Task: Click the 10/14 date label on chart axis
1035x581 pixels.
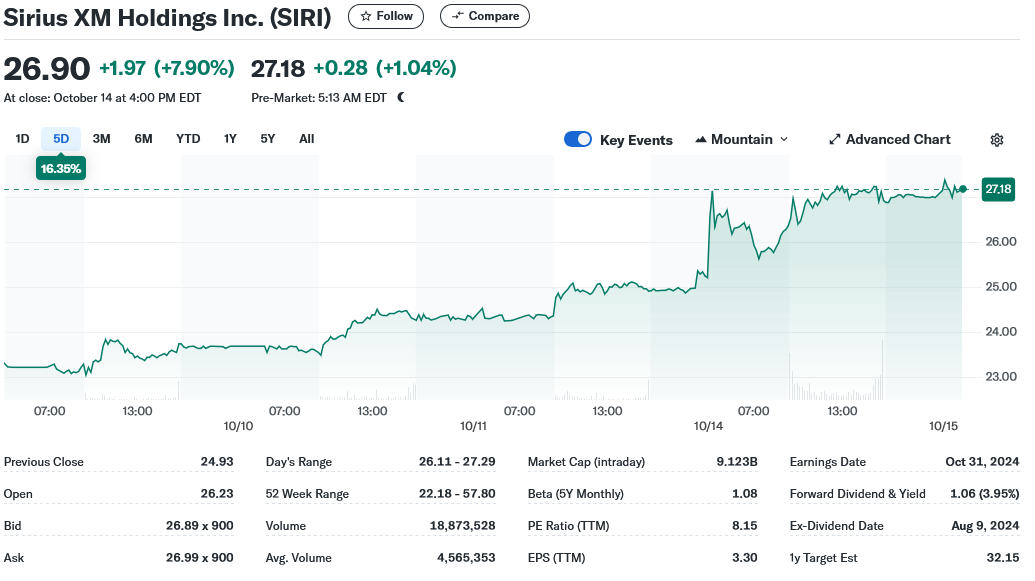Action: (708, 427)
